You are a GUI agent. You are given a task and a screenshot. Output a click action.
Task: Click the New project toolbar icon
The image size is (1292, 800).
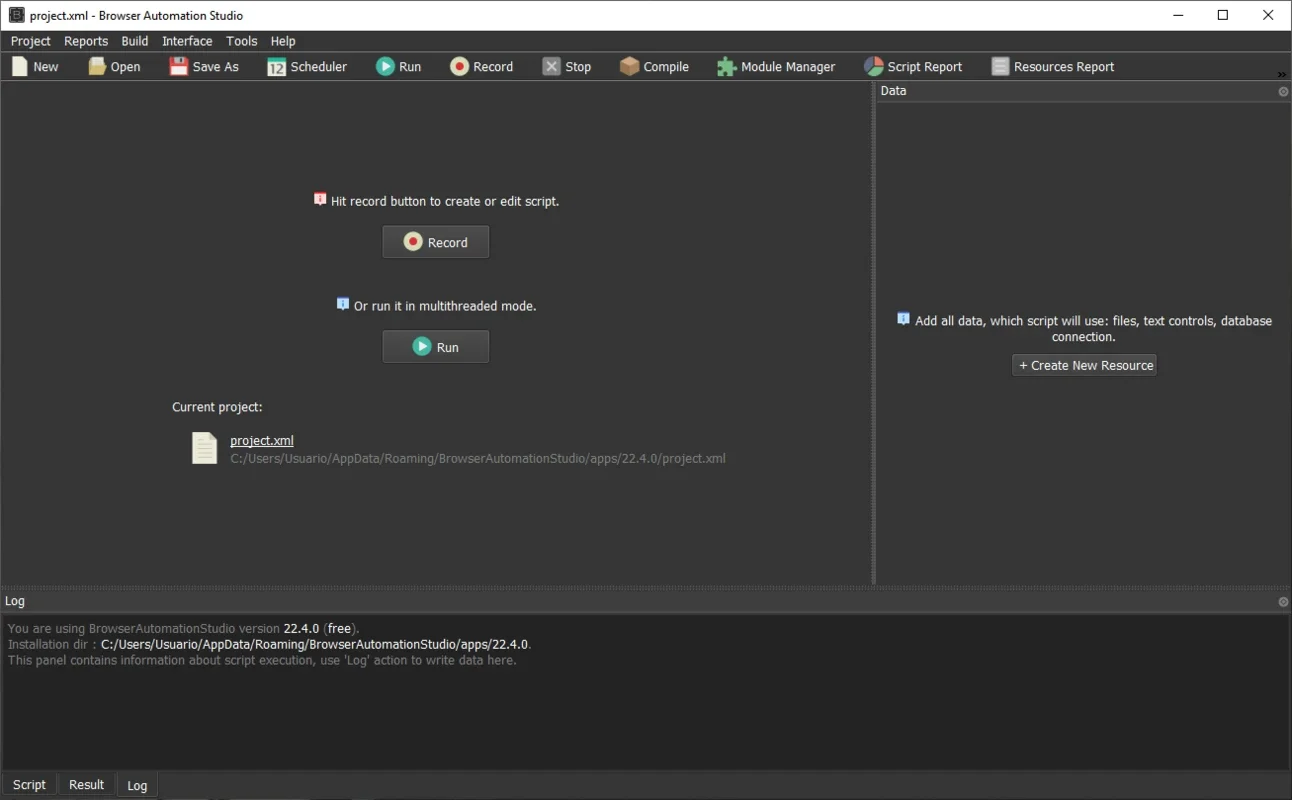19,67
